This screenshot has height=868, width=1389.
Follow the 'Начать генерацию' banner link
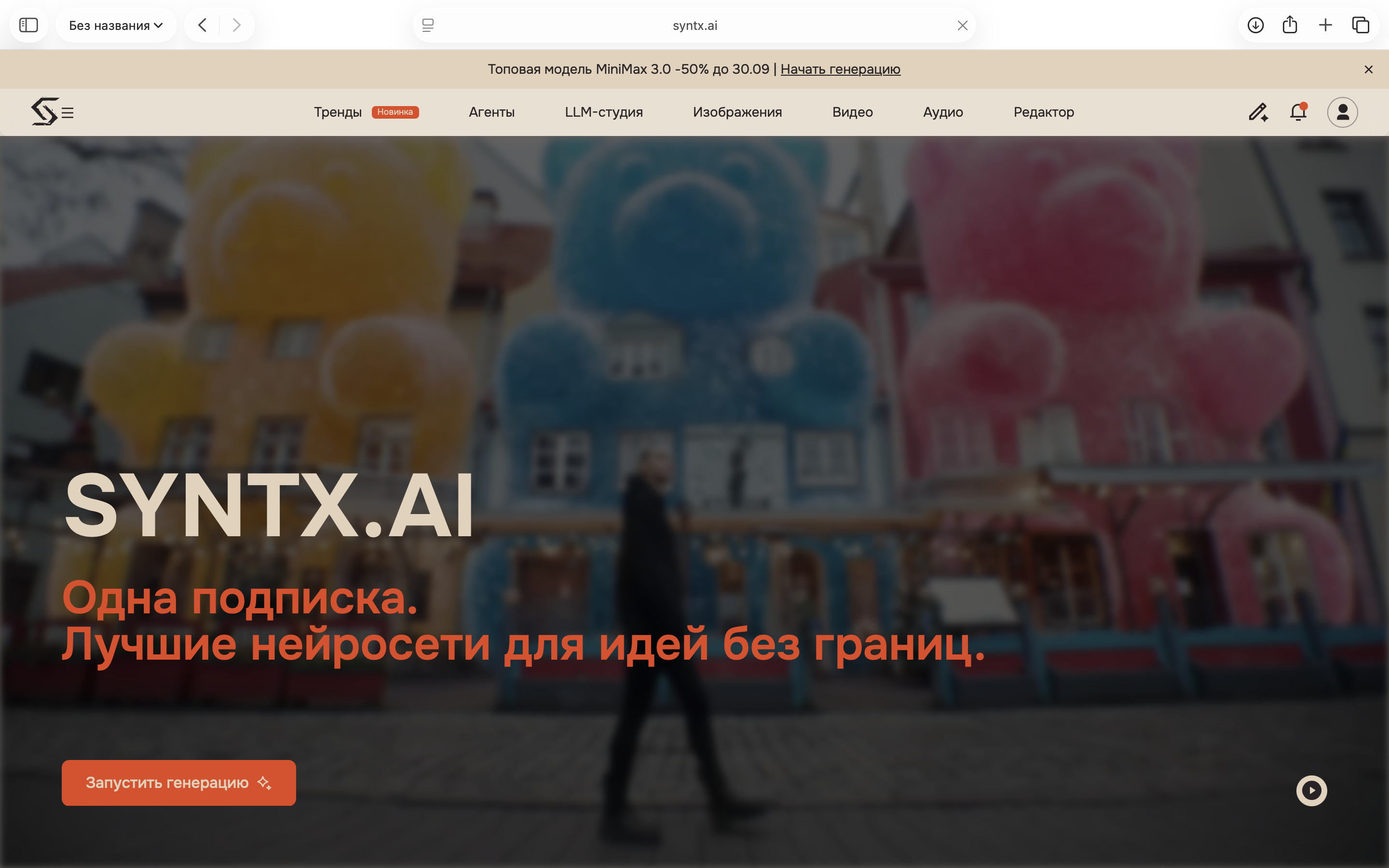(x=840, y=69)
